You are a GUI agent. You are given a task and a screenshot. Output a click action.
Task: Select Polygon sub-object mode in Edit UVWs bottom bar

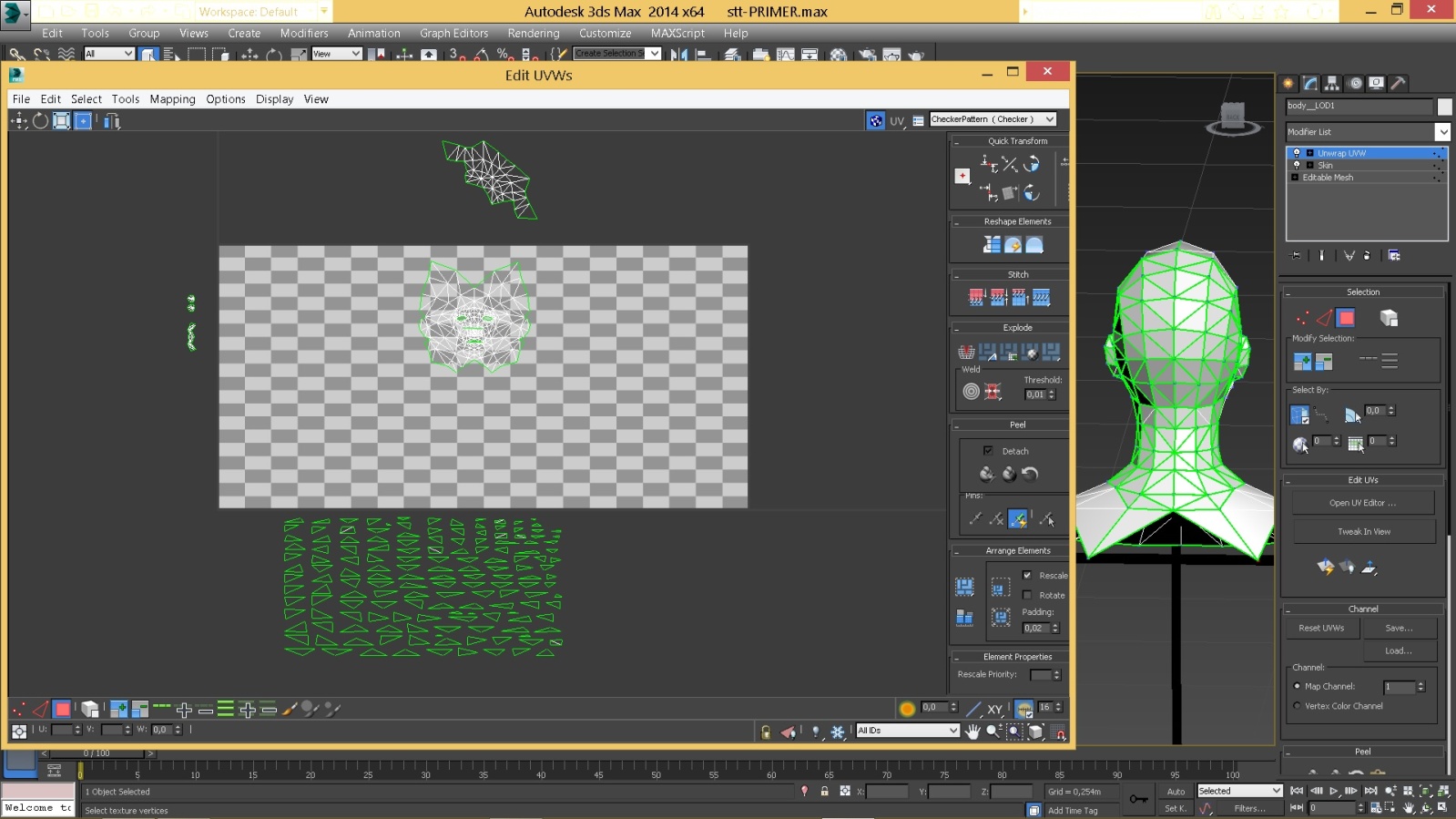62,709
